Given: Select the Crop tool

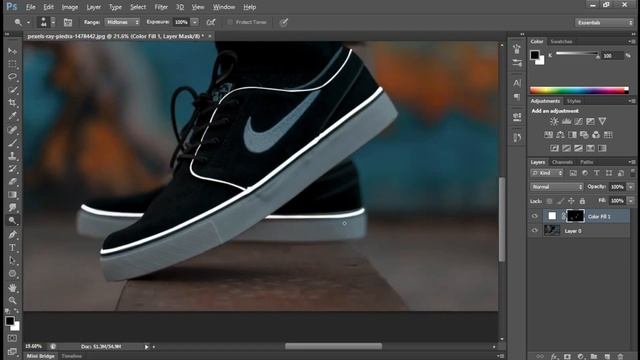Looking at the screenshot, I should tap(12, 103).
